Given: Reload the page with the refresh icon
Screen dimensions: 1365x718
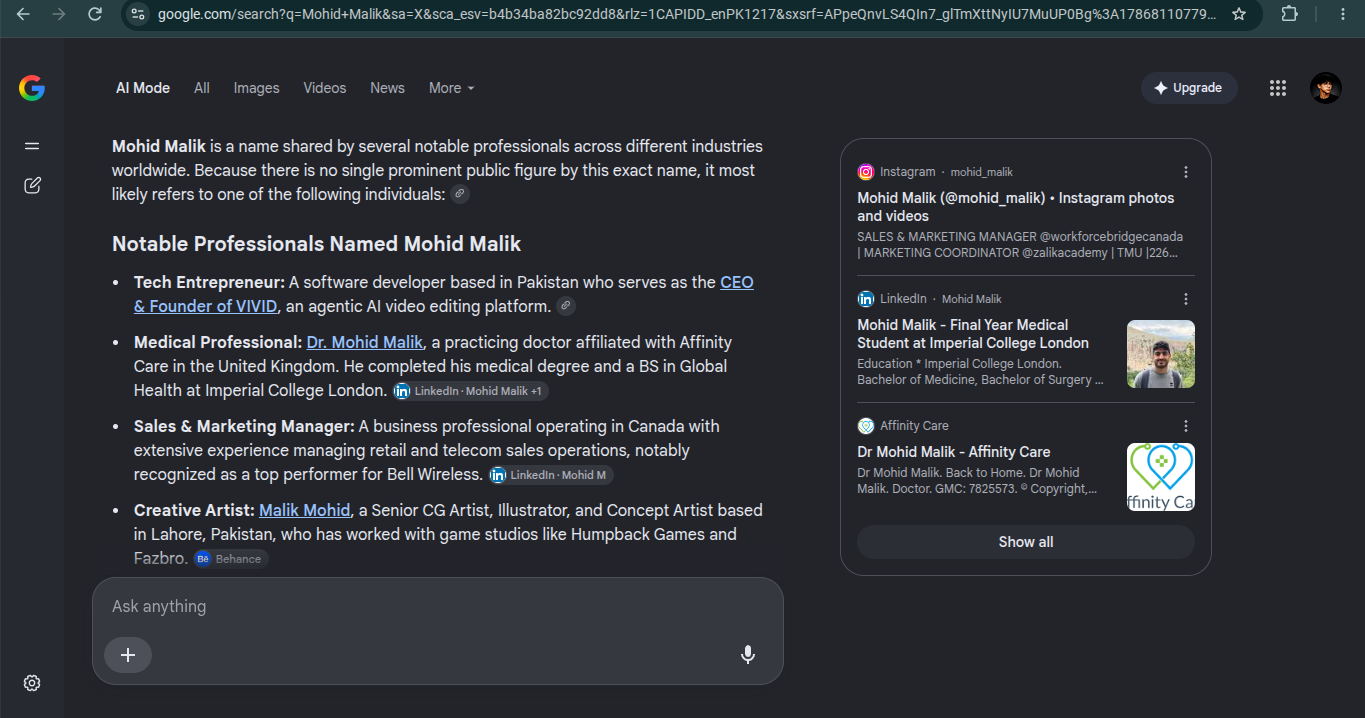Looking at the screenshot, I should [x=95, y=14].
